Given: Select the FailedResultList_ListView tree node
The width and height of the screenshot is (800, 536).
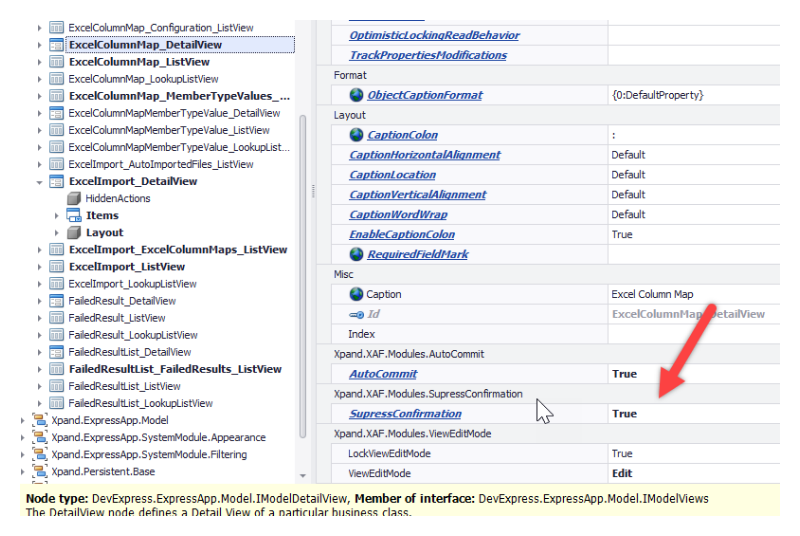Looking at the screenshot, I should (x=124, y=386).
